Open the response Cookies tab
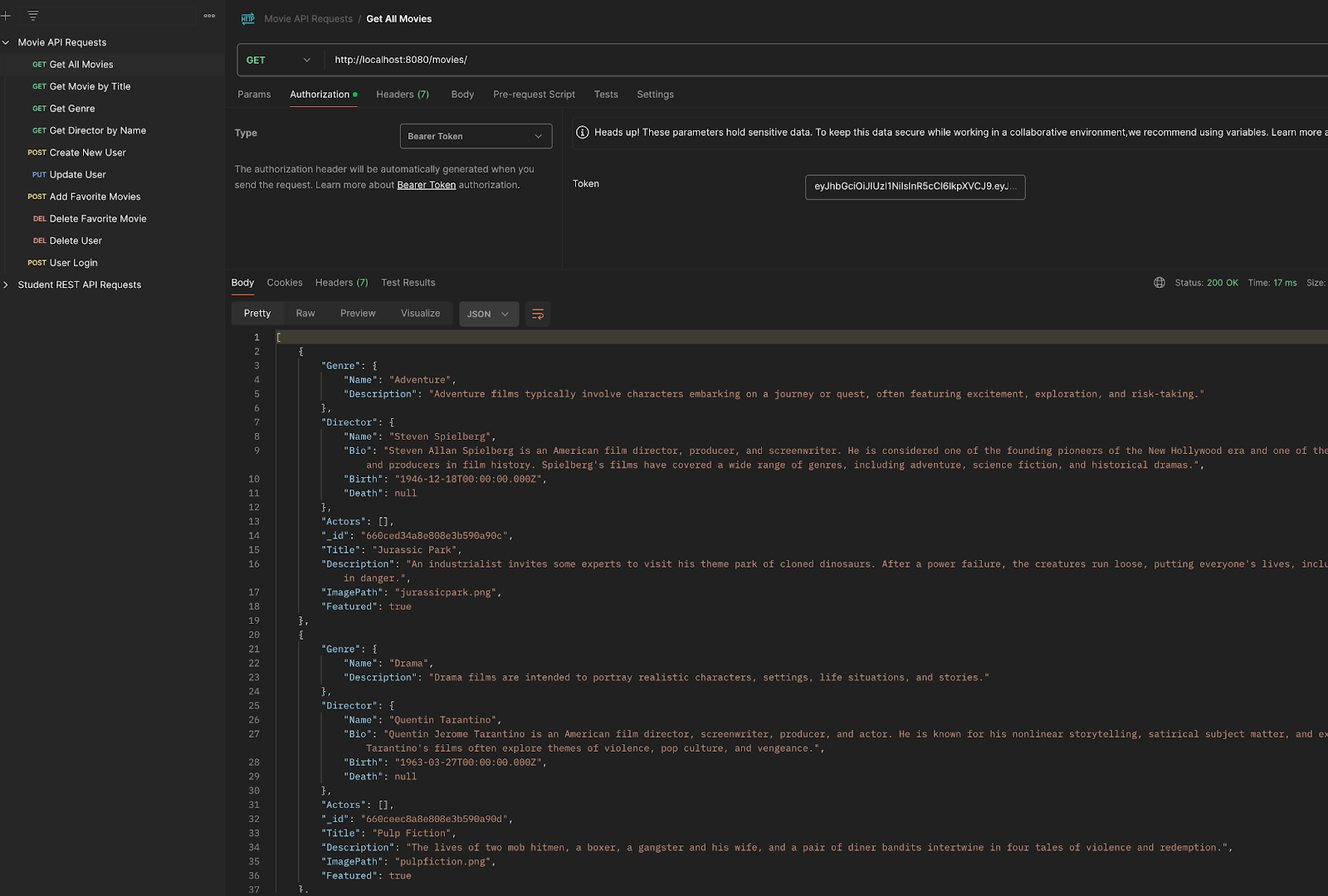1328x896 pixels. (285, 283)
